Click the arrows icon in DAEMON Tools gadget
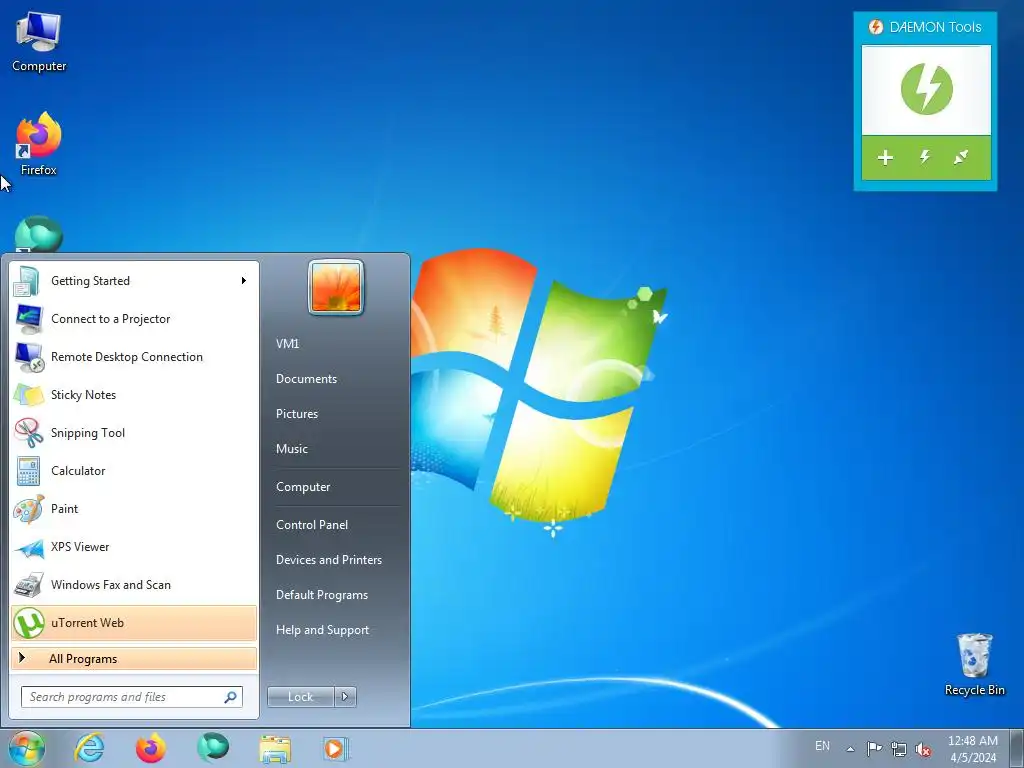The image size is (1024, 768). (961, 157)
